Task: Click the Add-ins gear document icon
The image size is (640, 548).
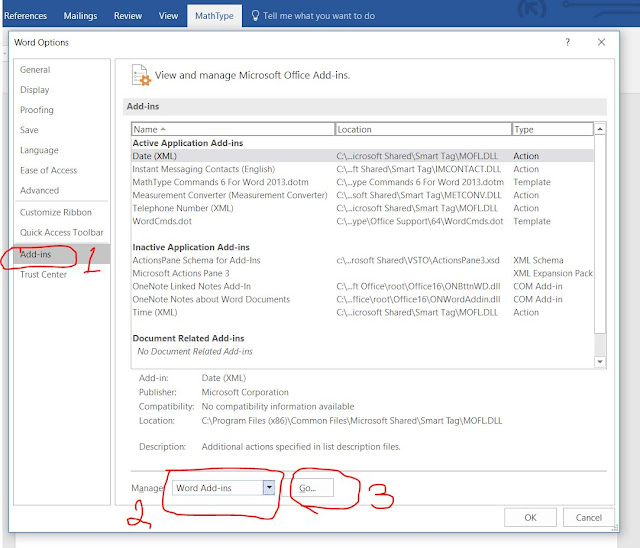Action: coord(141,75)
